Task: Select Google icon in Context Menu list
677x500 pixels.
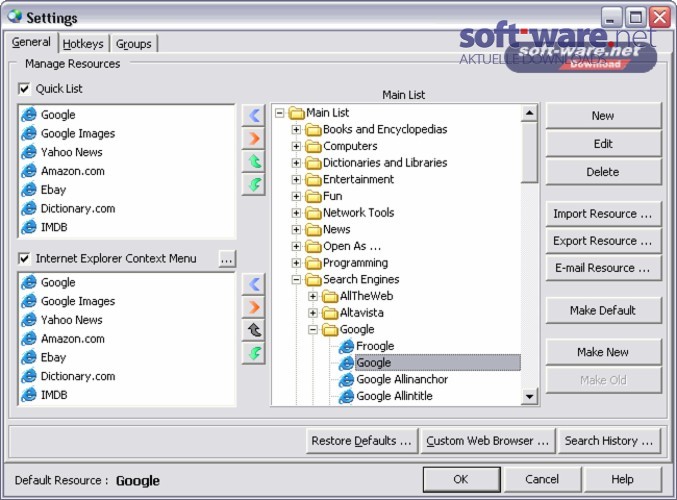Action: (x=29, y=282)
